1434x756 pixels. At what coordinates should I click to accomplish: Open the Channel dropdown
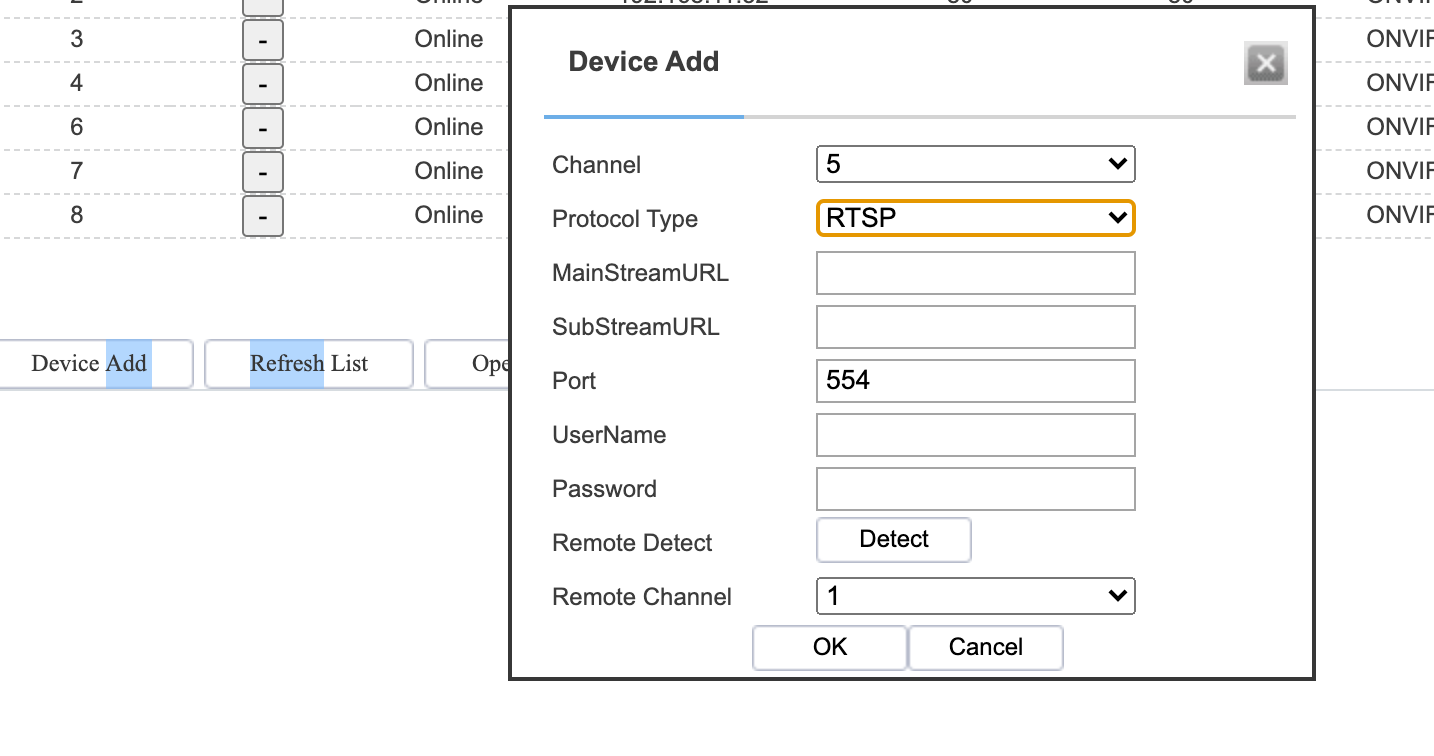(x=975, y=164)
